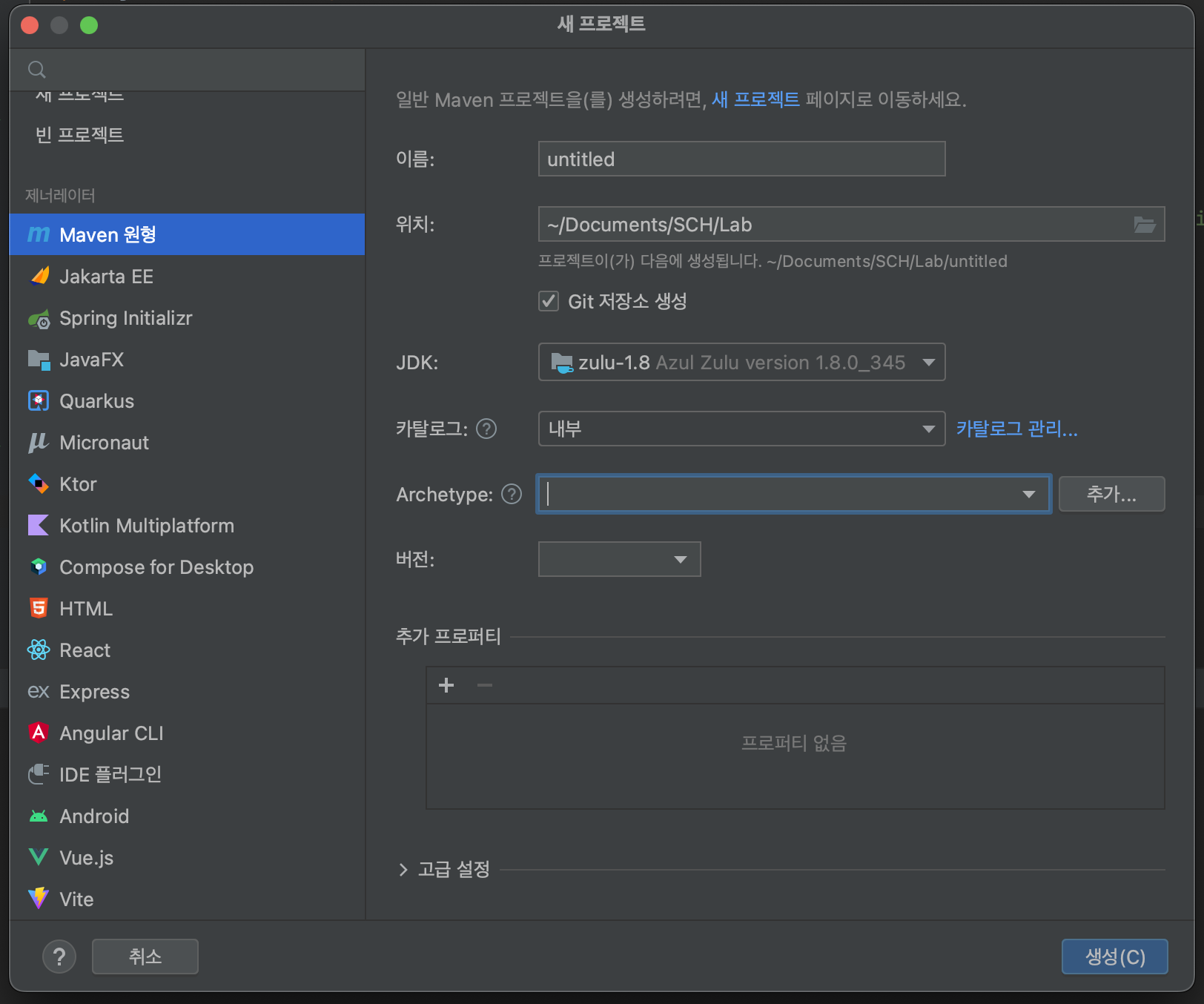Select the Maven 원형 generator

[x=187, y=234]
